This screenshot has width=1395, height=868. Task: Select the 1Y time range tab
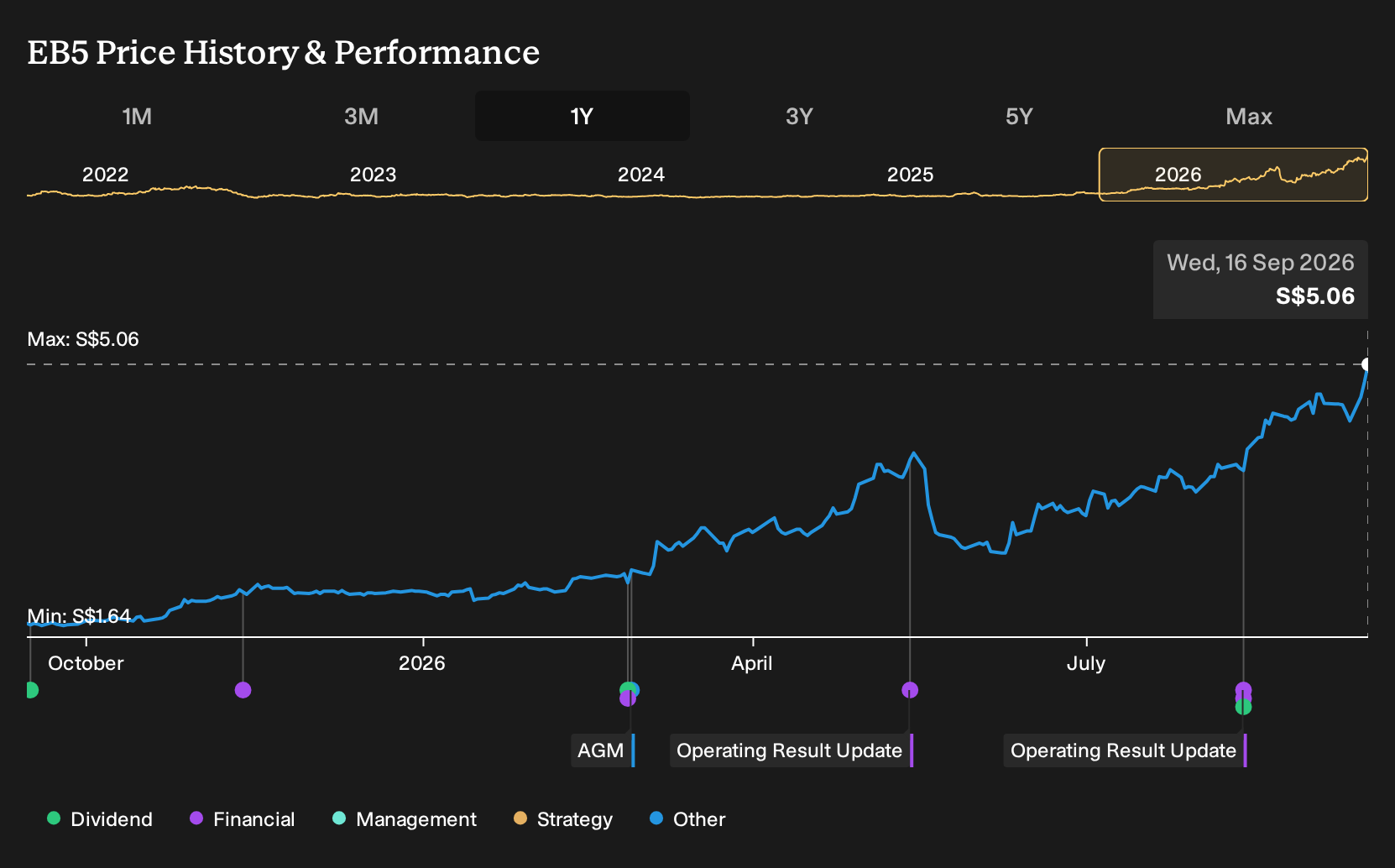[583, 116]
